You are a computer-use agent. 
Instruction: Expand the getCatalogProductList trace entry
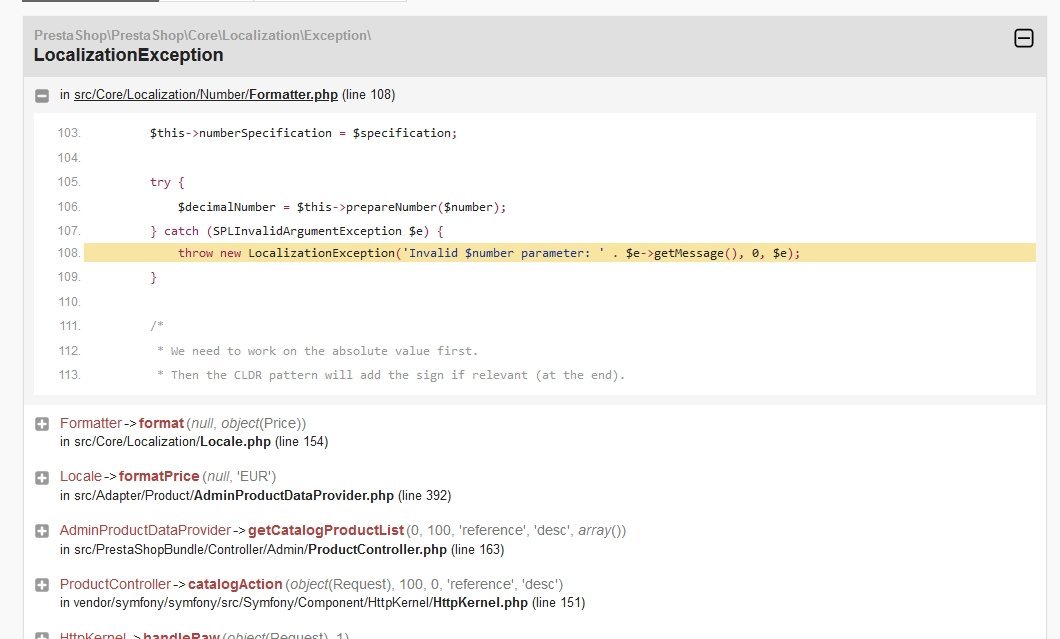42,531
